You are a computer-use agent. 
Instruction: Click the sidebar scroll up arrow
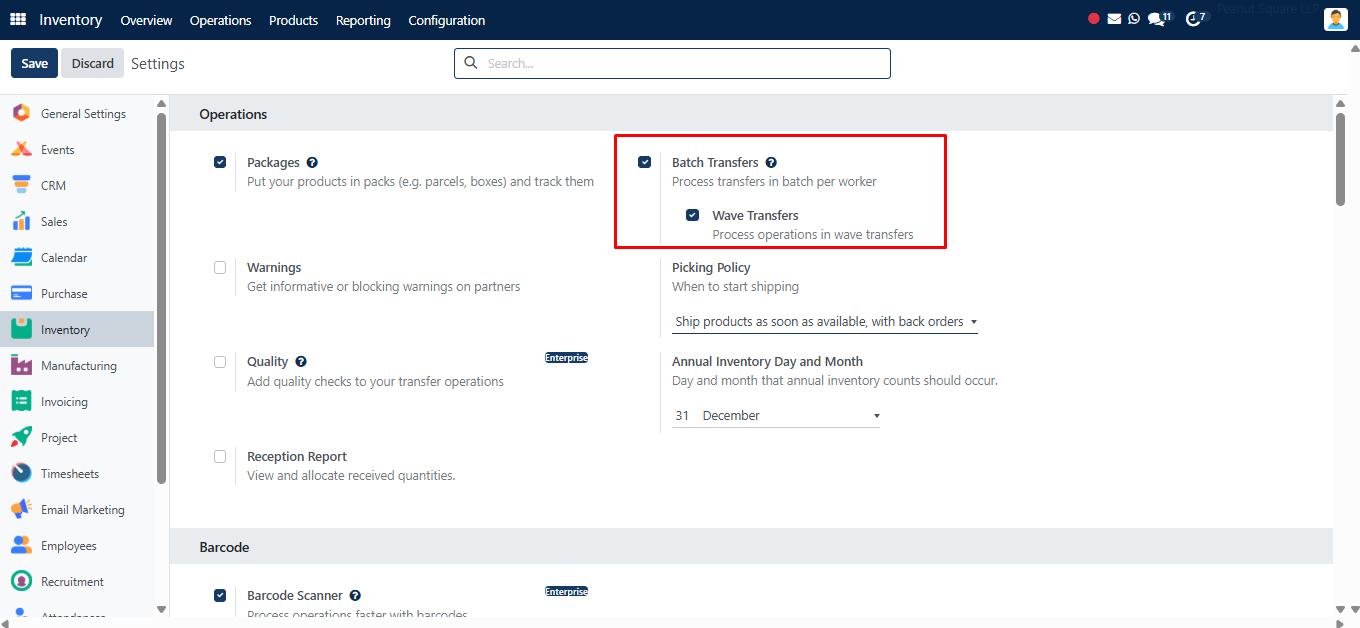[162, 103]
